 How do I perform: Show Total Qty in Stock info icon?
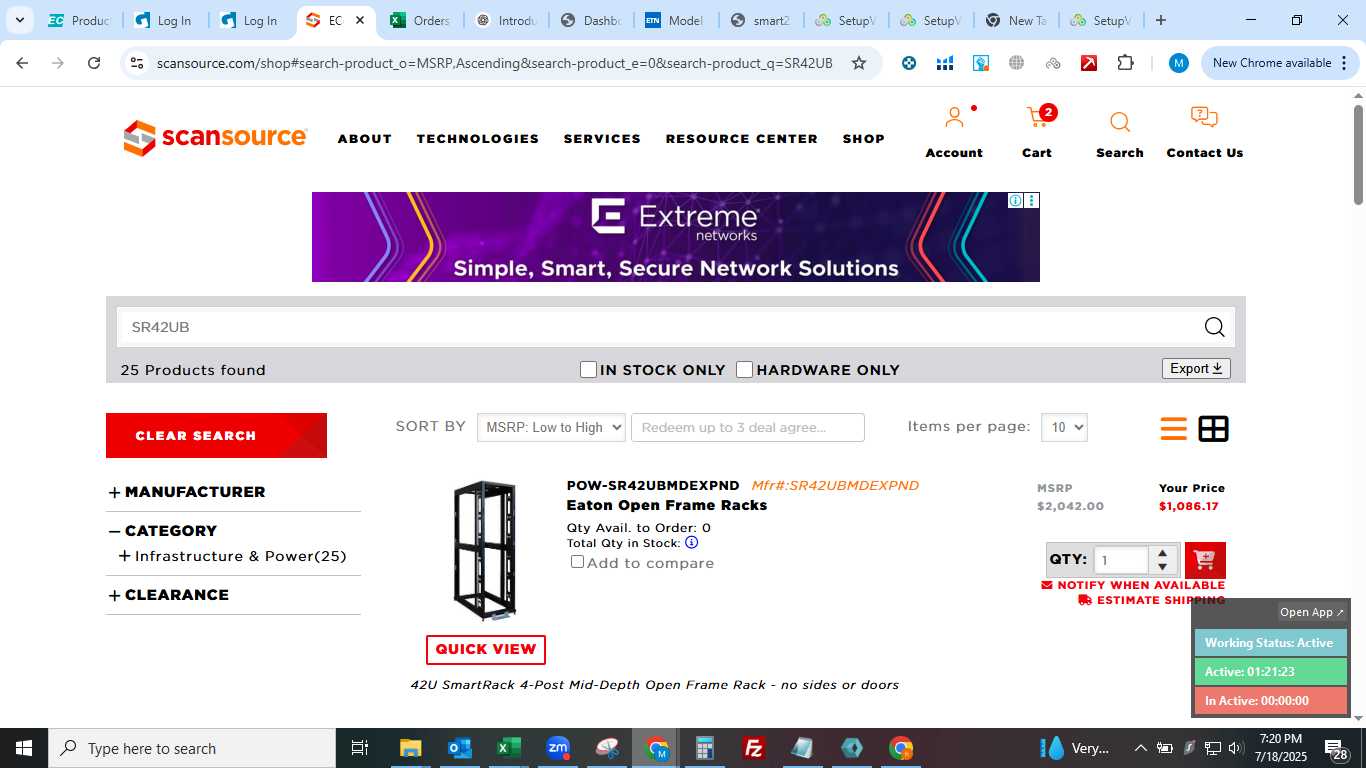click(691, 543)
